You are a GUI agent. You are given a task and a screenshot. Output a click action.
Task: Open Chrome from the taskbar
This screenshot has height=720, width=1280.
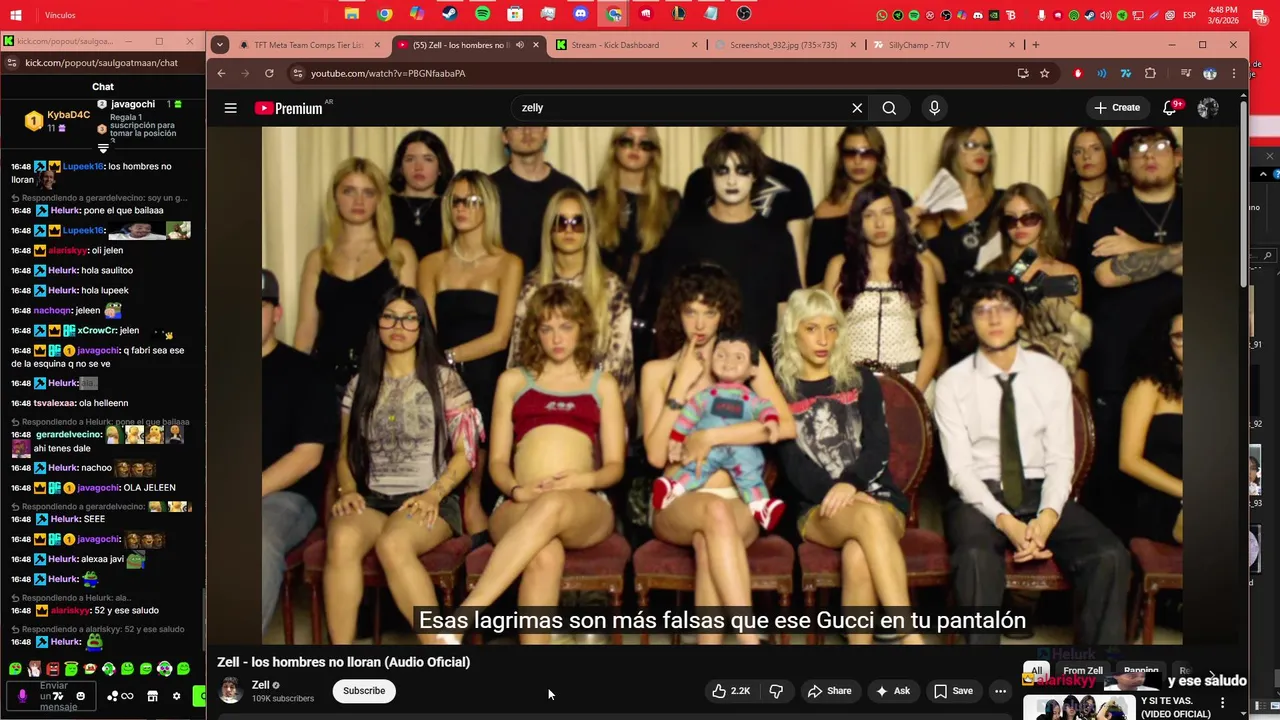(x=385, y=14)
